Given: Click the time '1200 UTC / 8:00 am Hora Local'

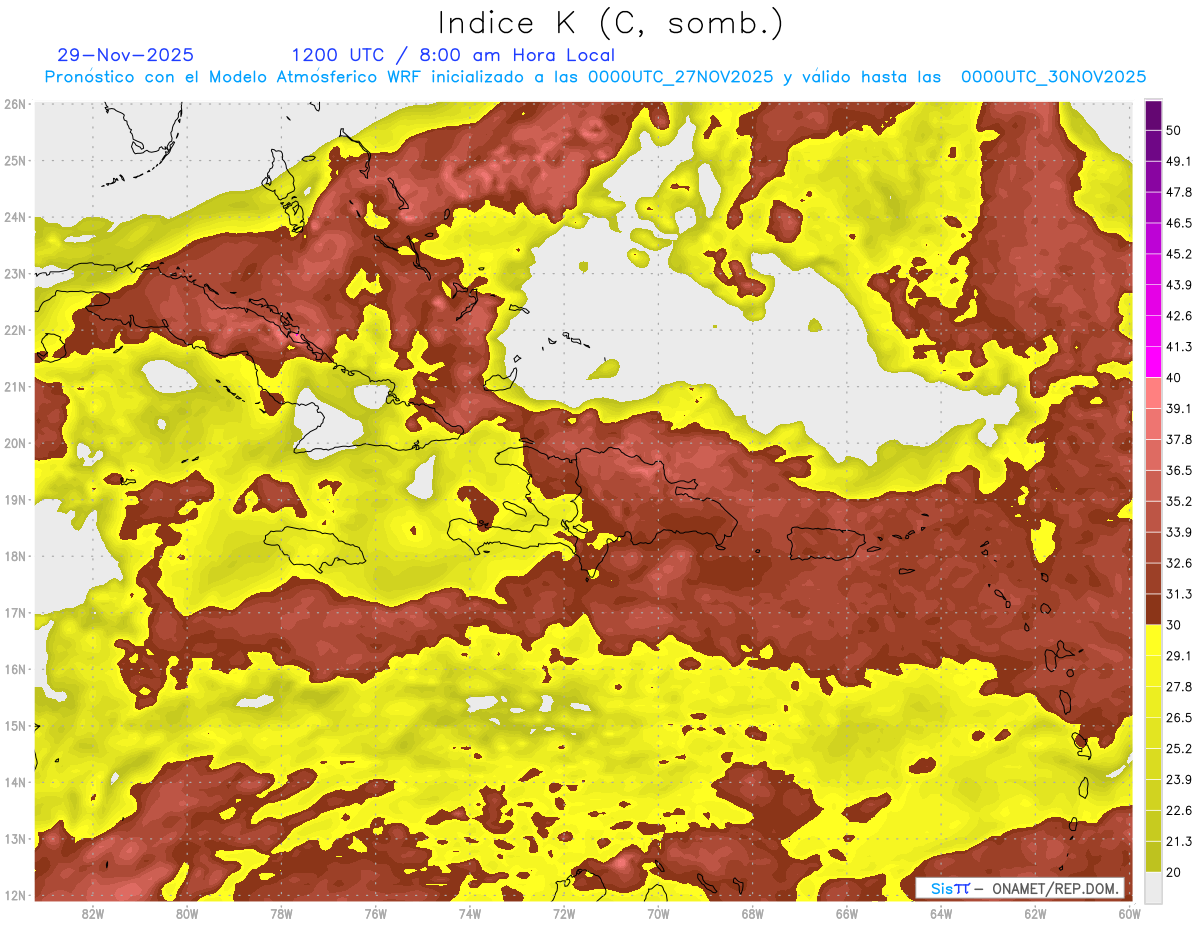Looking at the screenshot, I should pyautogui.click(x=453, y=55).
